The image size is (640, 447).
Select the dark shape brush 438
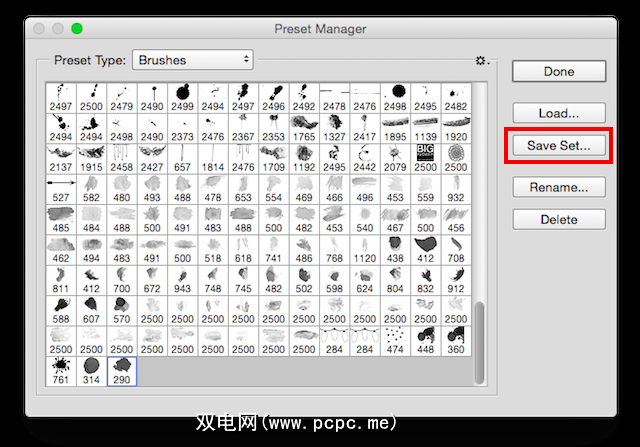(395, 250)
